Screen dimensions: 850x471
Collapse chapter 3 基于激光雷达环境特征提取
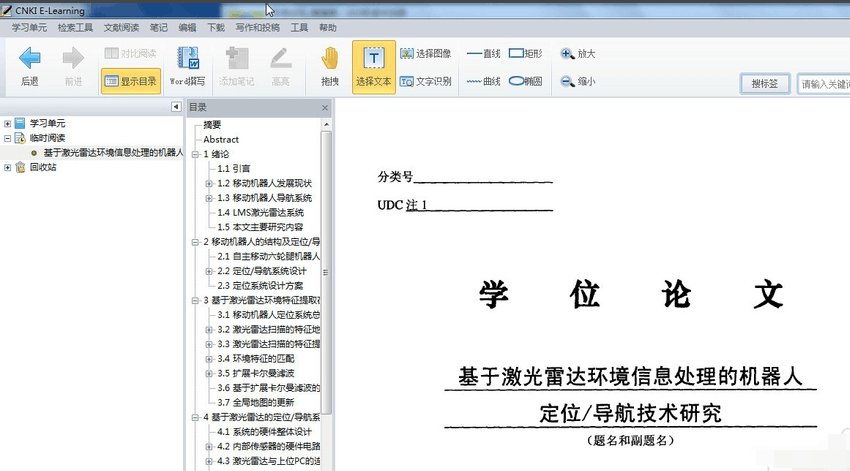195,301
